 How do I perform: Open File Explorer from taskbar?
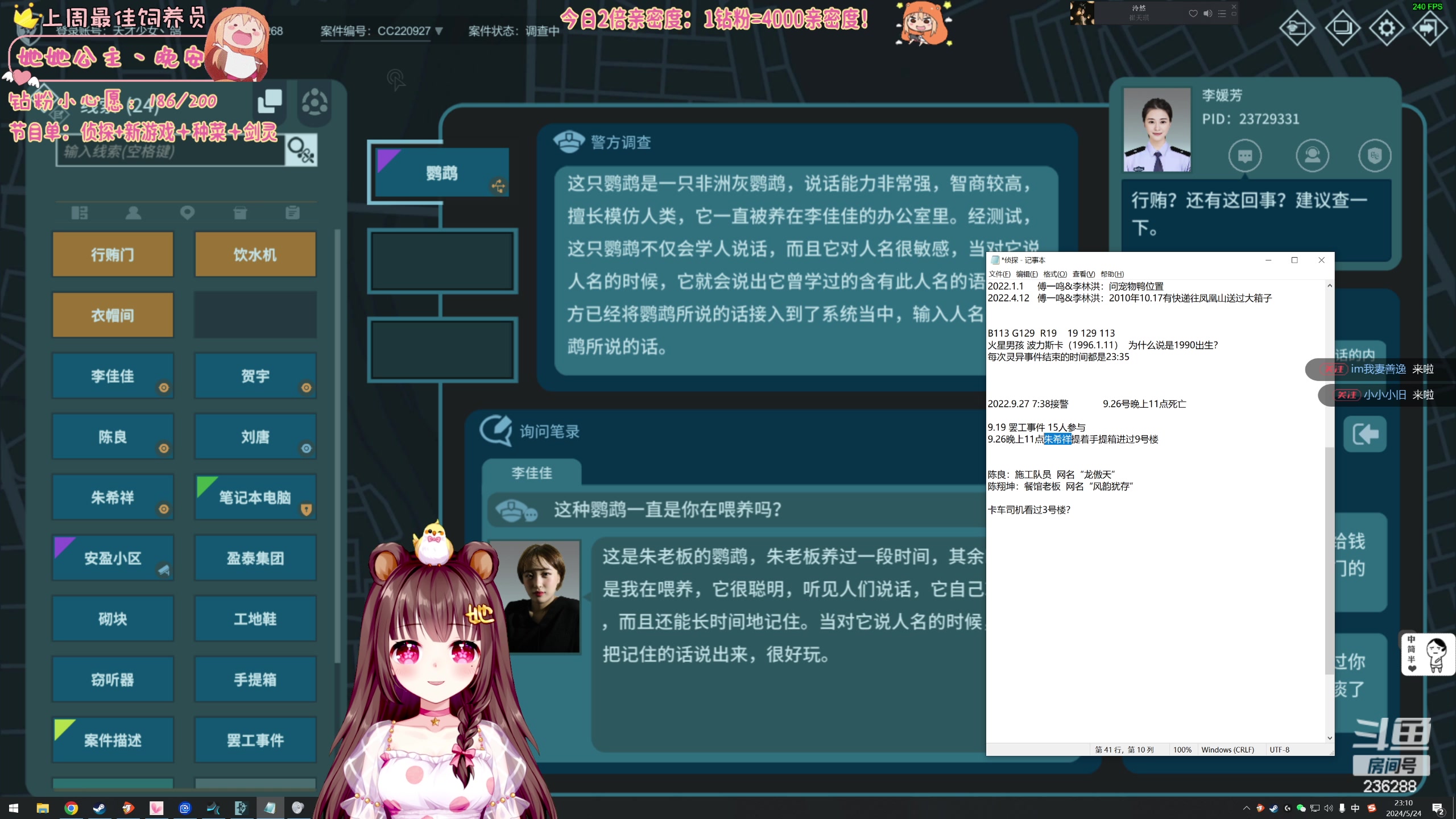click(x=43, y=808)
